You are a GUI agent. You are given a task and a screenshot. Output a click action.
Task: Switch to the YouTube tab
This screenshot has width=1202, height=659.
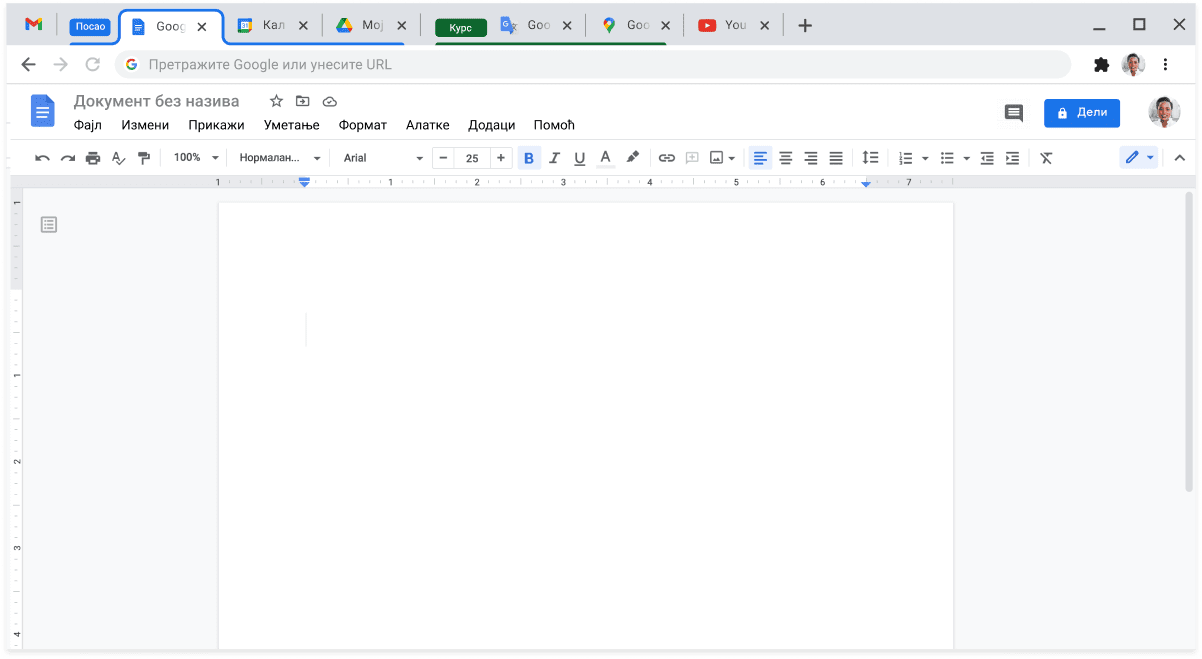pyautogui.click(x=735, y=26)
